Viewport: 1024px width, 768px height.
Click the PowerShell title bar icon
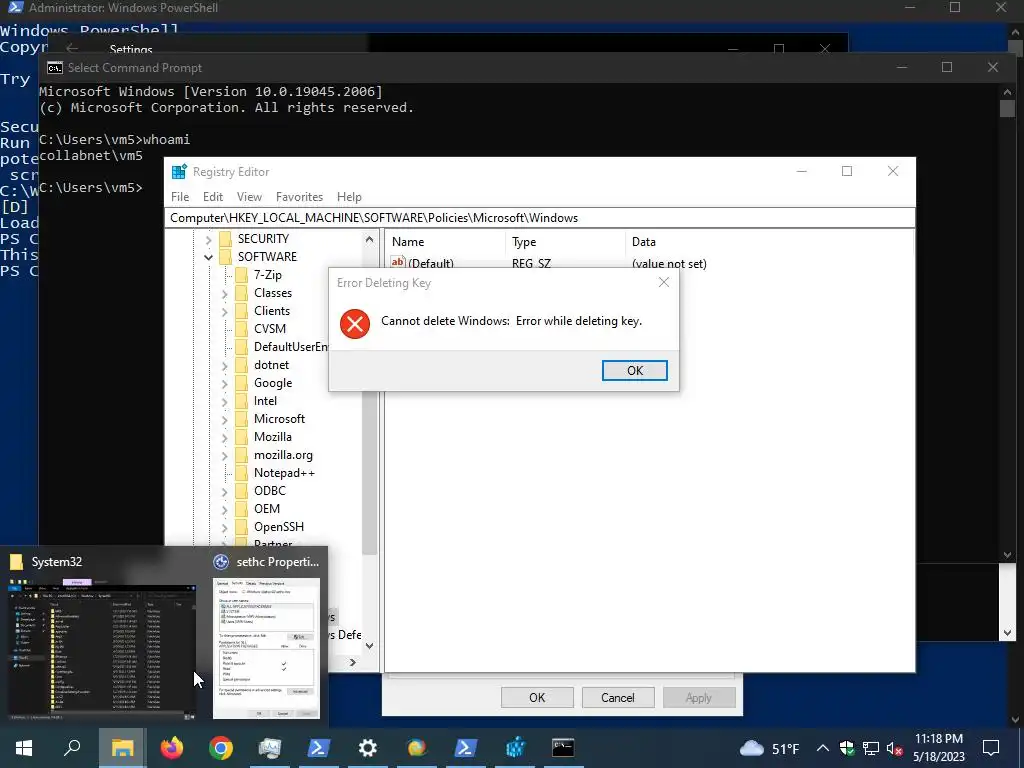[x=15, y=8]
